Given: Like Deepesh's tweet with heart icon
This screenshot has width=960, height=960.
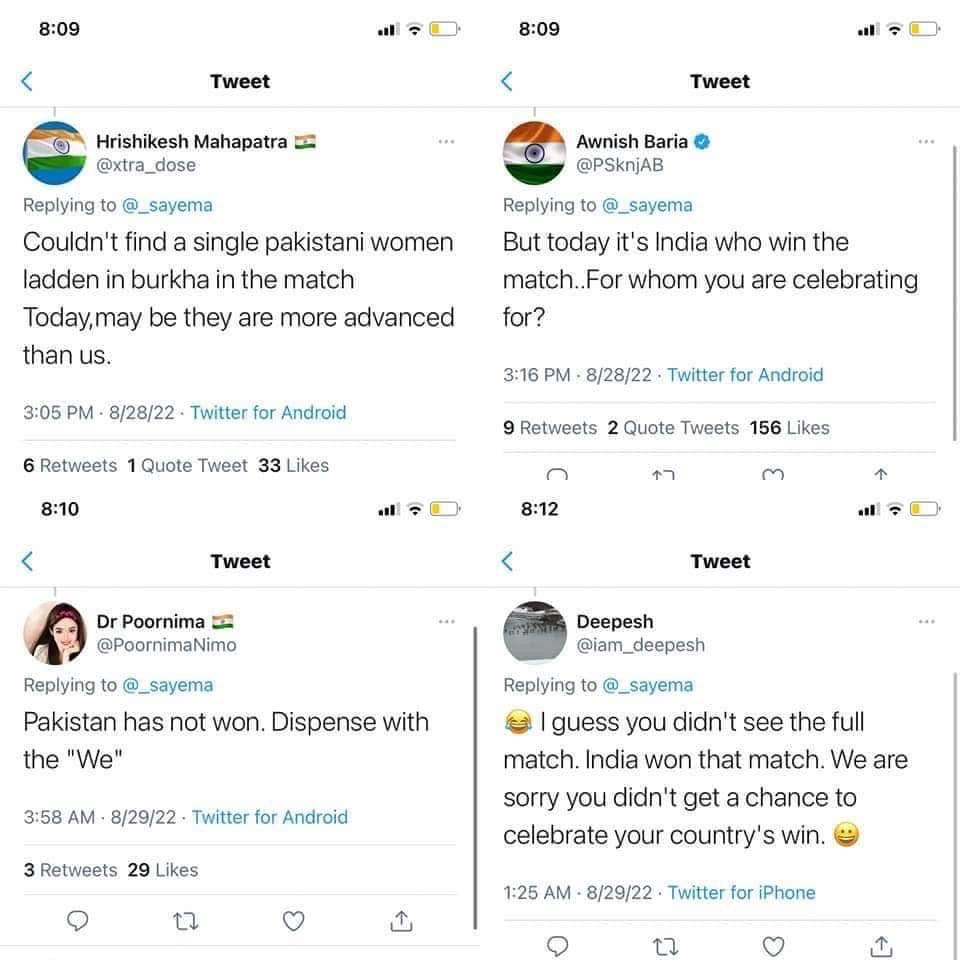Looking at the screenshot, I should [773, 944].
